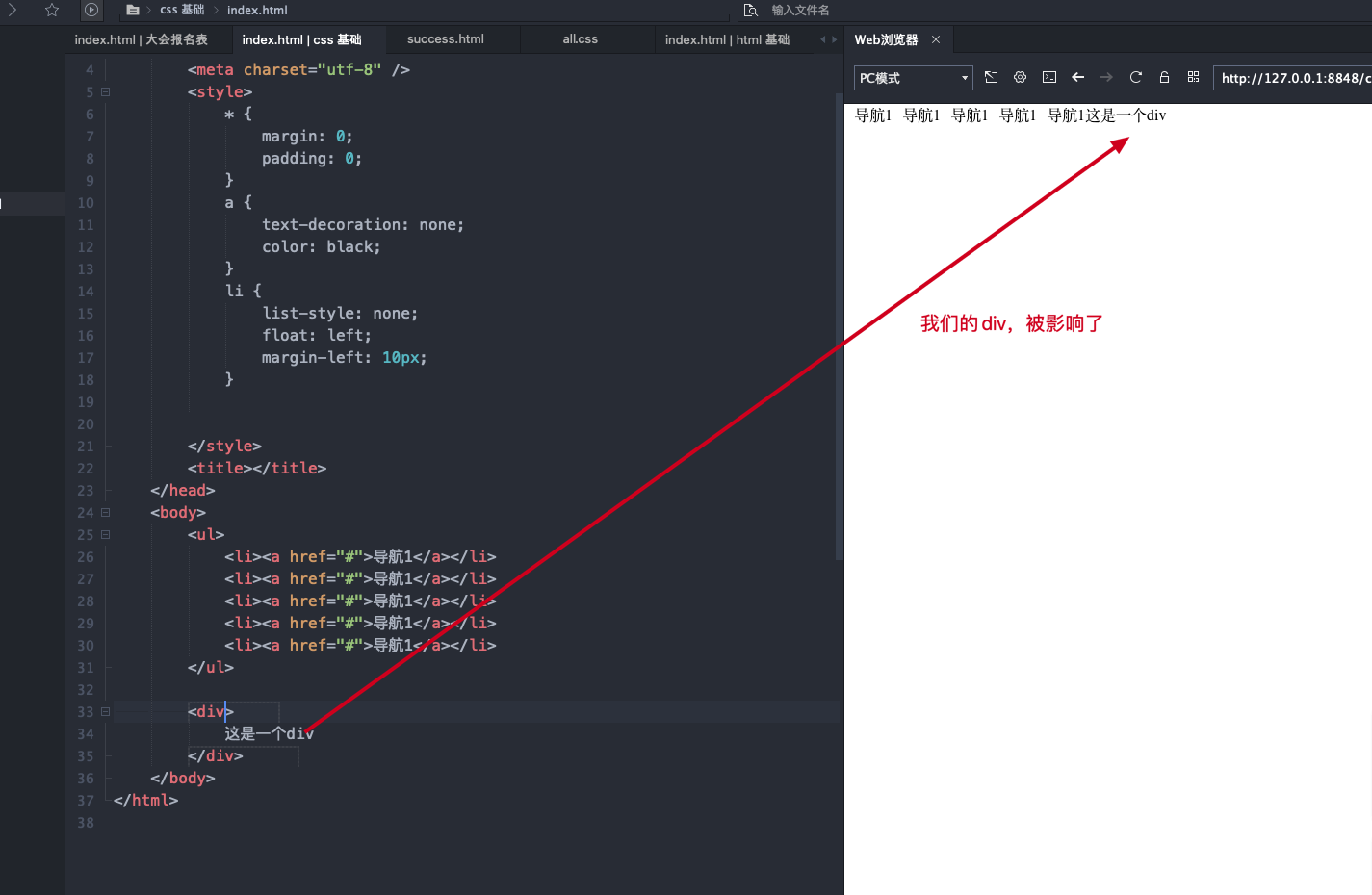Open Web browser settings gear icon

click(1020, 77)
